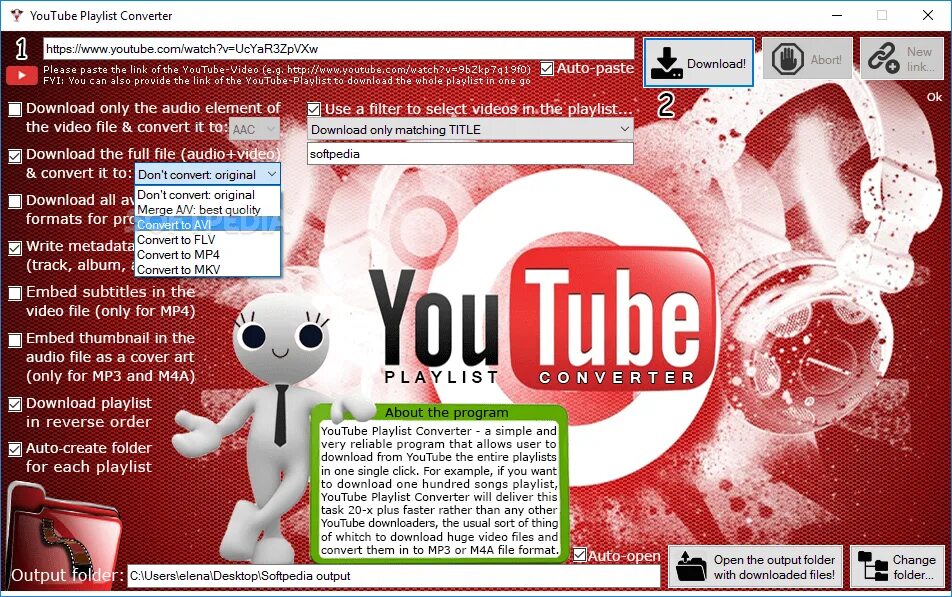This screenshot has height=597, width=952.
Task: Toggle the Auto-open checkbox
Action: (580, 555)
